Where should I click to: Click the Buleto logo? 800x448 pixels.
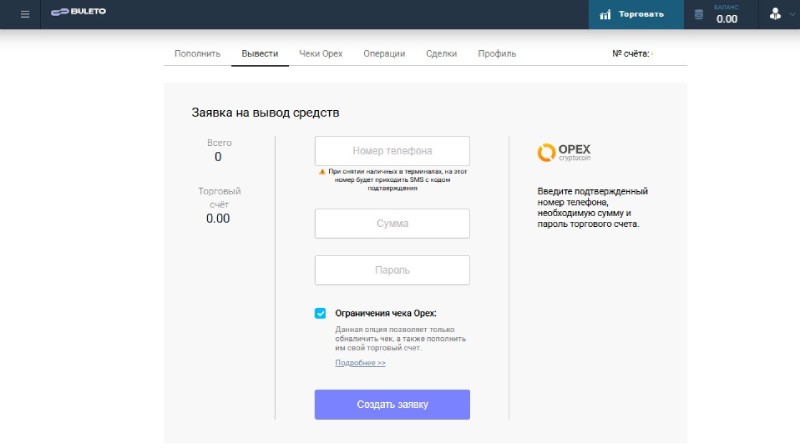click(78, 12)
